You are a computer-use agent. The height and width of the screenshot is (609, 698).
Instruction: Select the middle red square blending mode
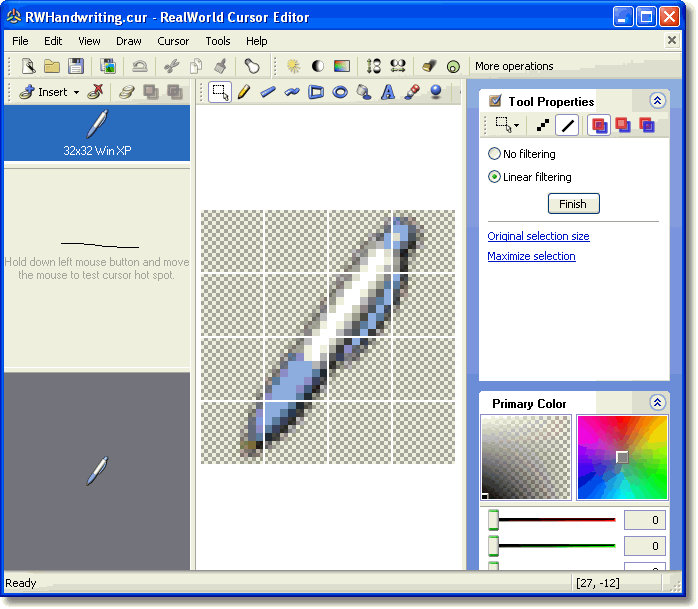[x=623, y=126]
